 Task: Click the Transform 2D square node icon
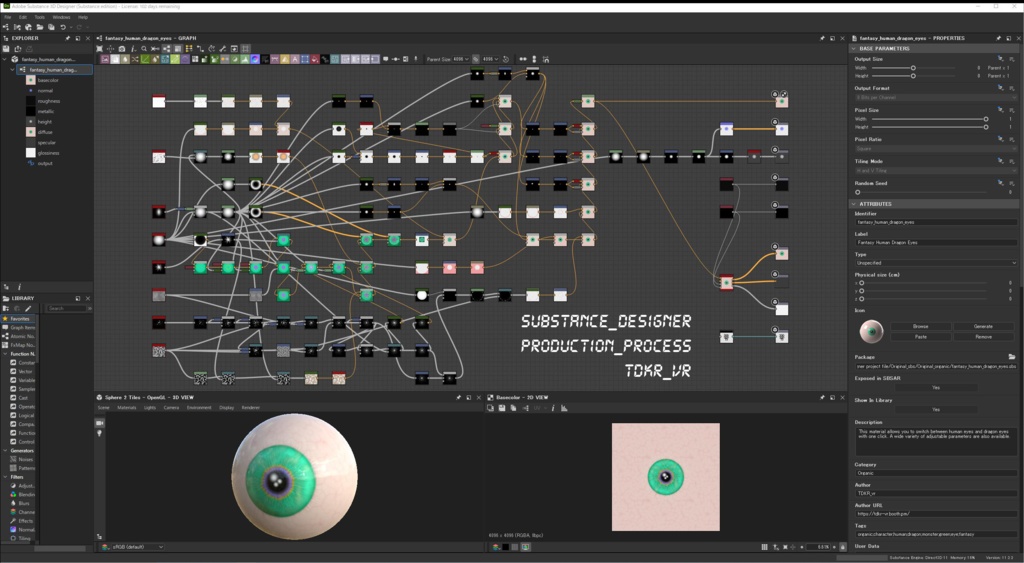pyautogui.click(x=304, y=59)
